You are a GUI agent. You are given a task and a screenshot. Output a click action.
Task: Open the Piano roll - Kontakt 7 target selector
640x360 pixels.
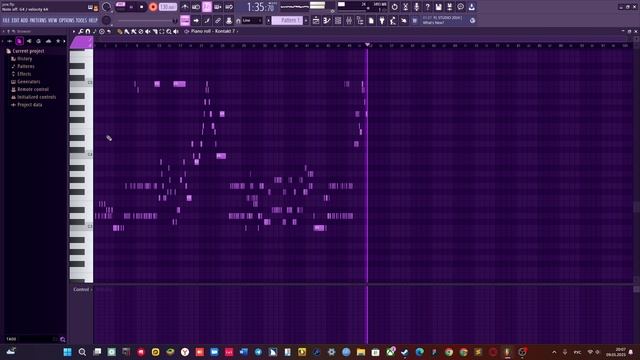[213, 31]
